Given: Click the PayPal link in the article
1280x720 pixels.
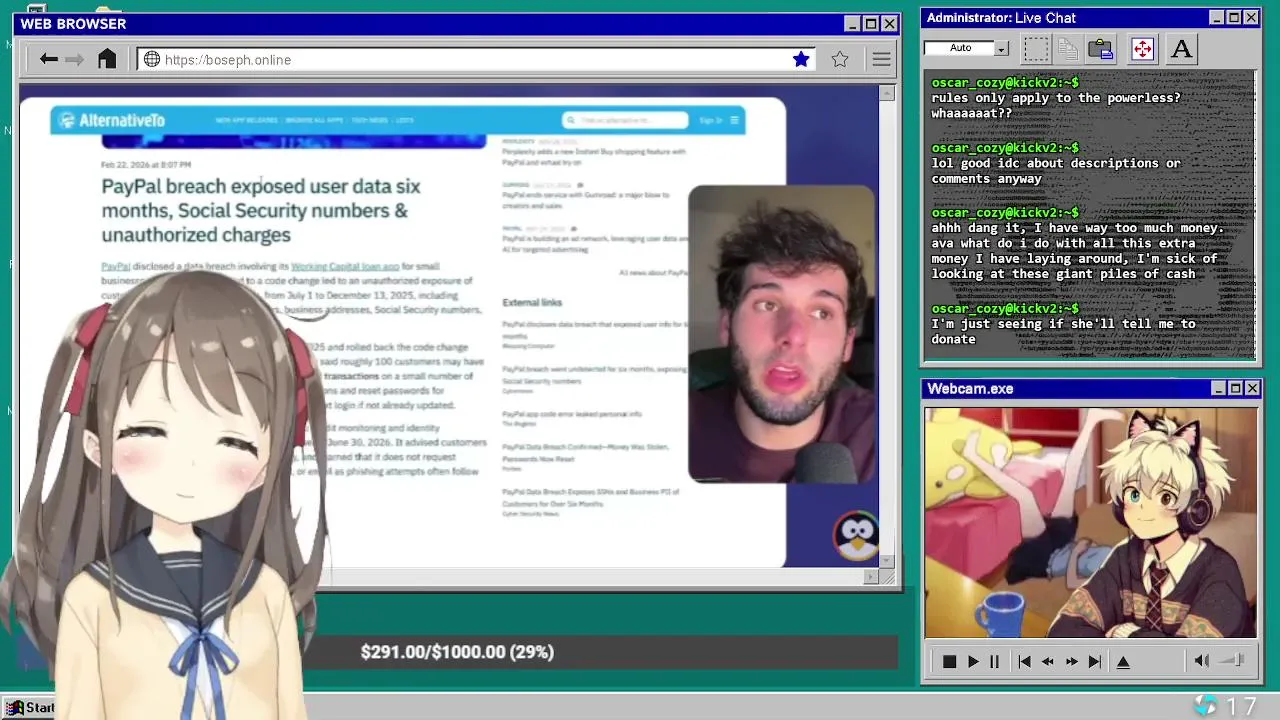Looking at the screenshot, I should 115,266.
